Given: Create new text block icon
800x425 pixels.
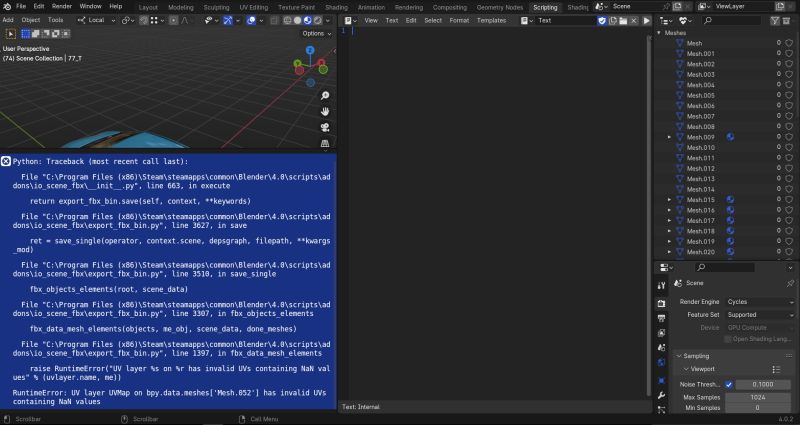Looking at the screenshot, I should 613,21.
